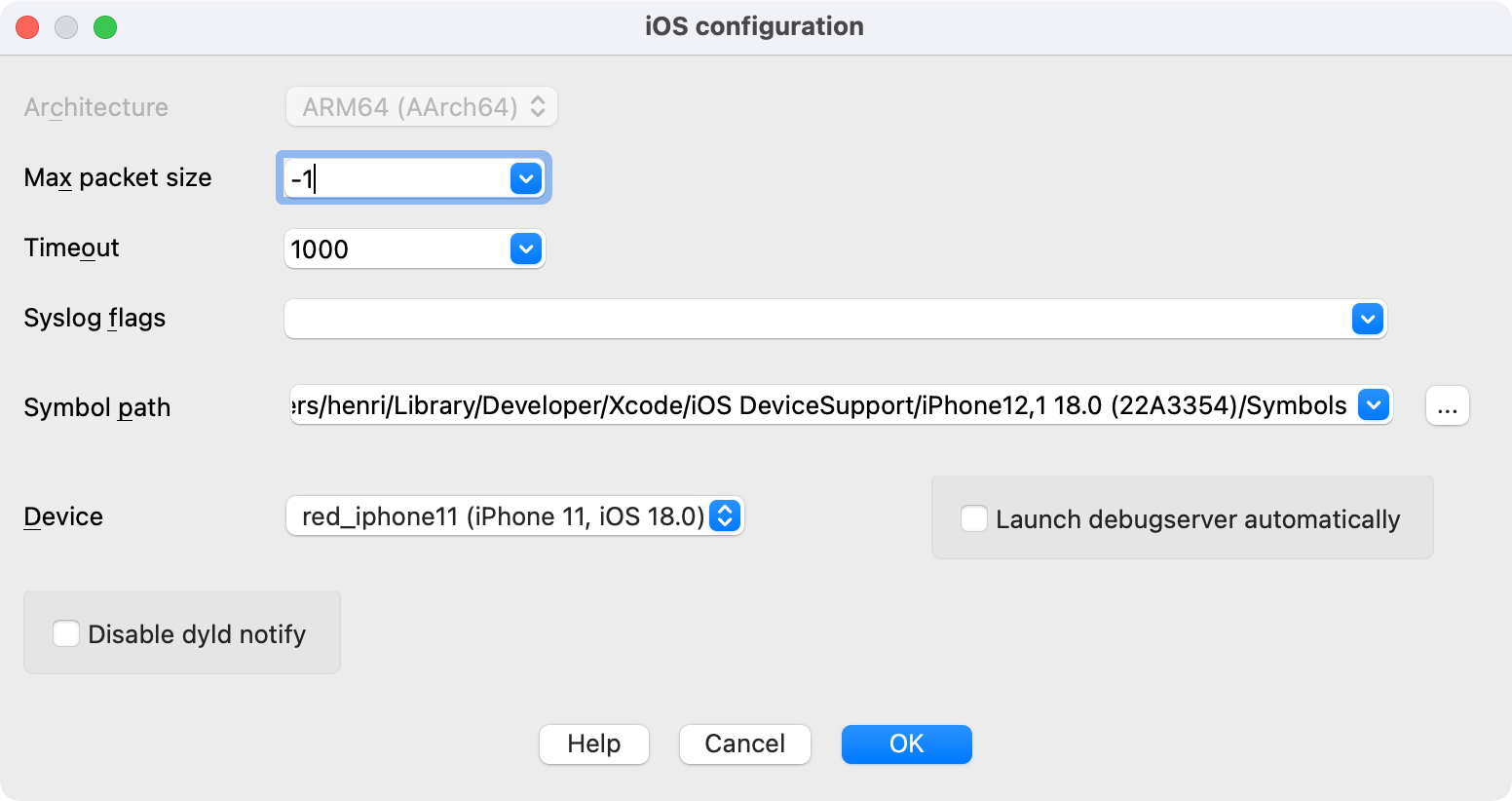1512x801 pixels.
Task: Expand the Syslog flags history dropdown
Action: click(1367, 319)
